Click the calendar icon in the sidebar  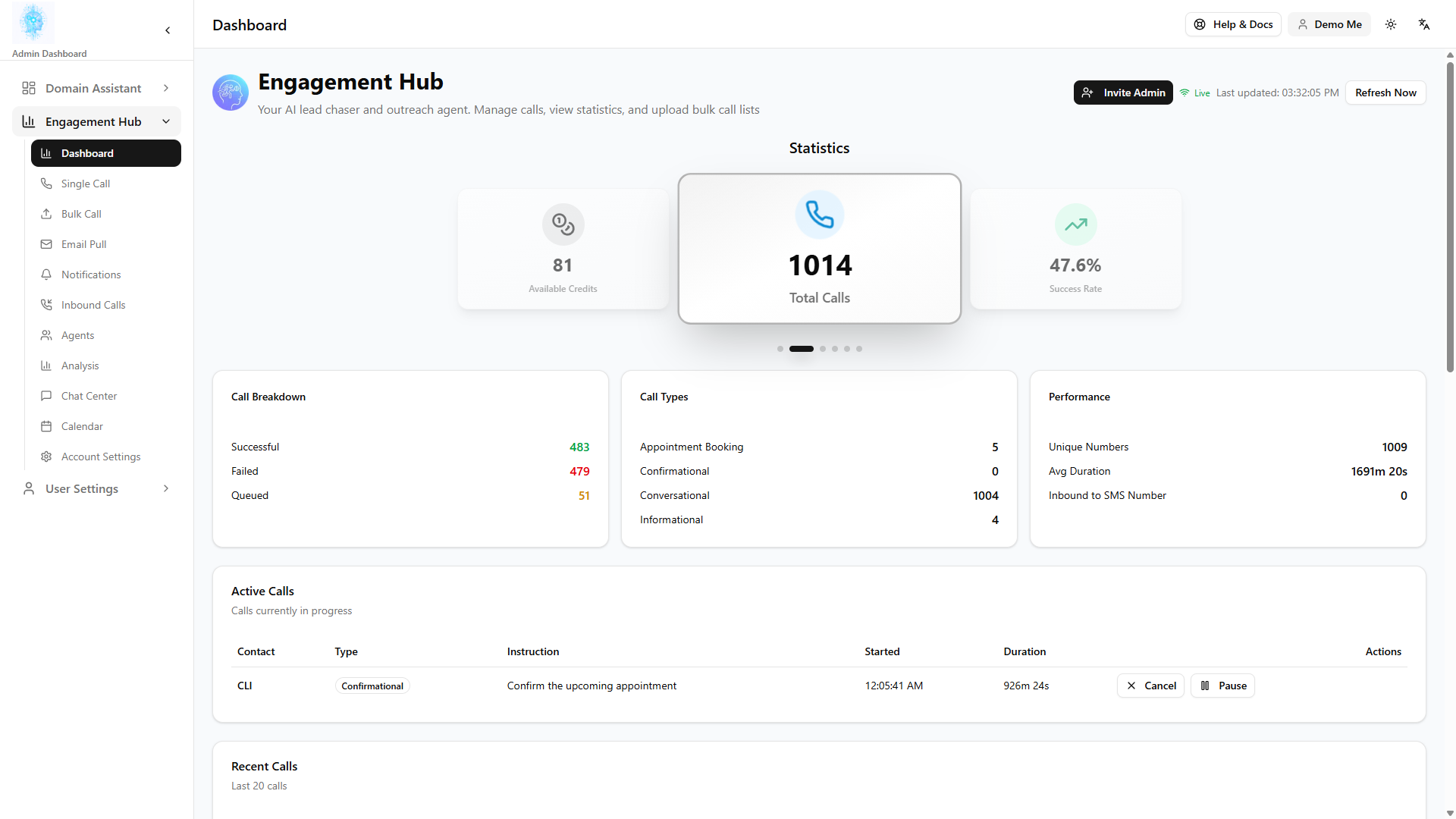click(46, 426)
